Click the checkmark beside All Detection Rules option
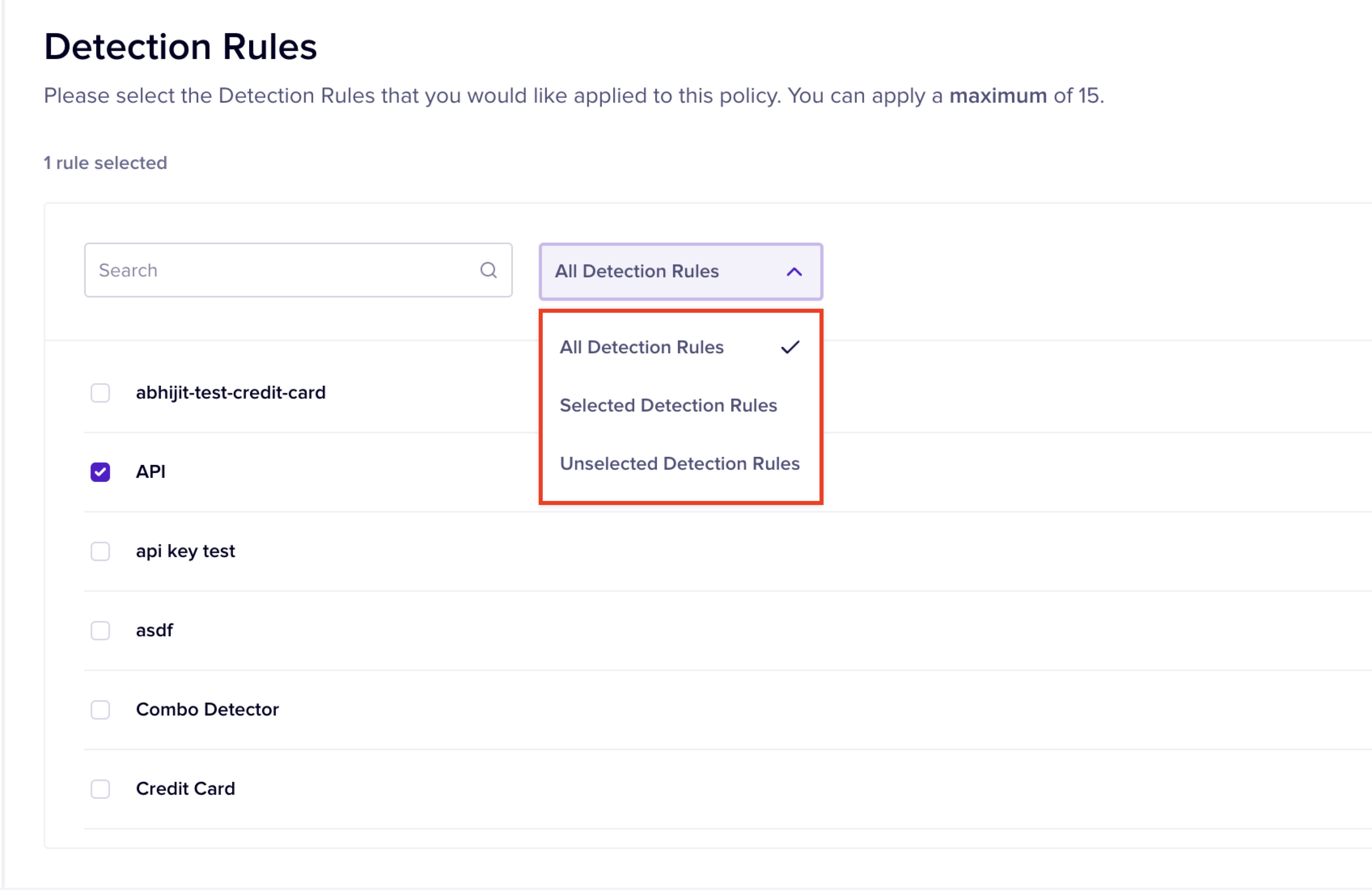Image resolution: width=1372 pixels, height=891 pixels. 790,347
